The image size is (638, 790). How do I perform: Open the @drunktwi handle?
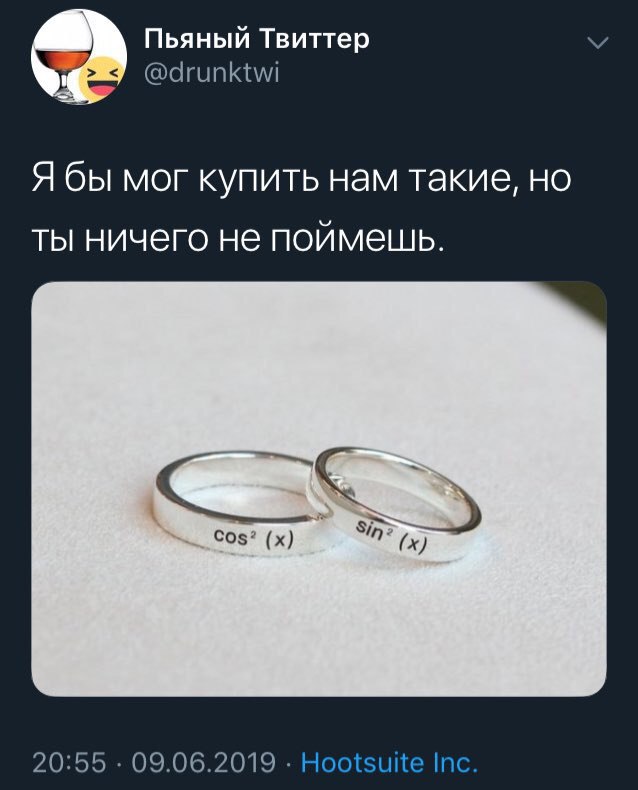coord(212,75)
